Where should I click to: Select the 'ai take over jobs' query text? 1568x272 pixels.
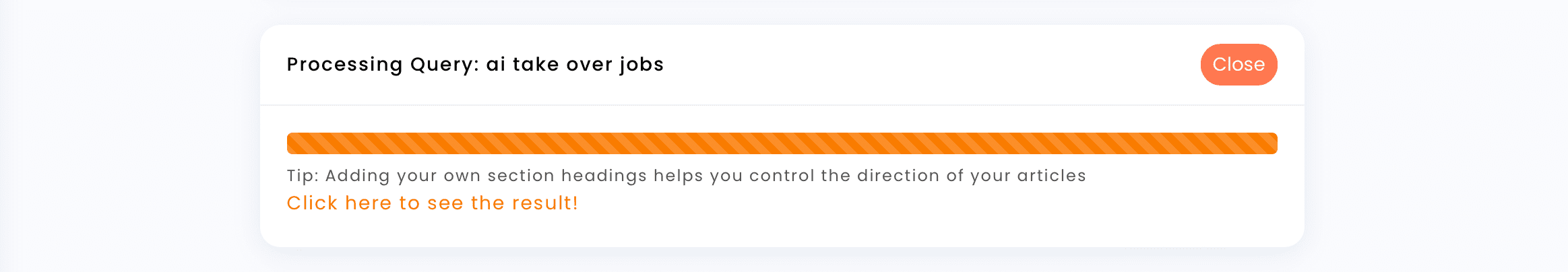(x=575, y=65)
